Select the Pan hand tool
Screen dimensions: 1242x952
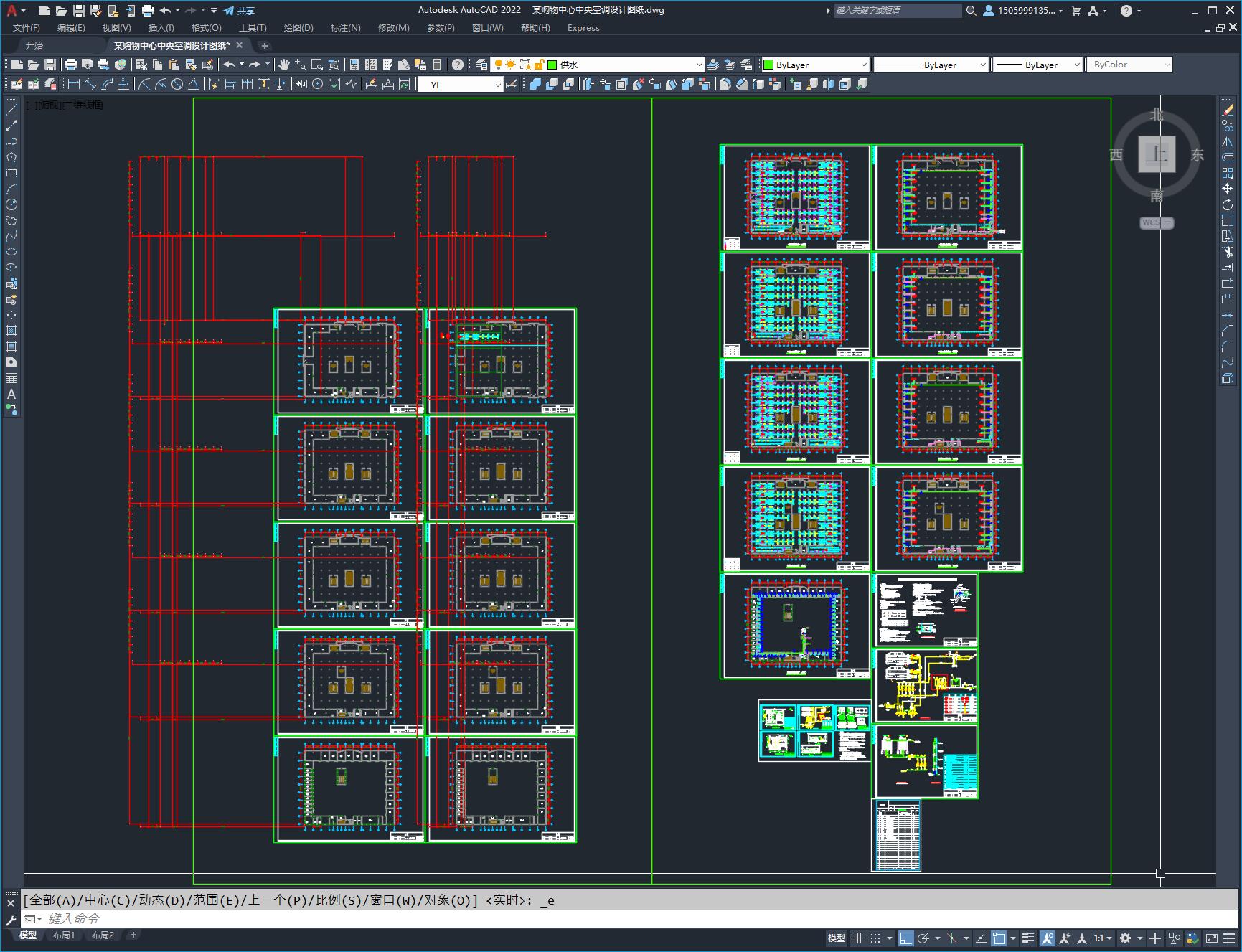(x=284, y=65)
